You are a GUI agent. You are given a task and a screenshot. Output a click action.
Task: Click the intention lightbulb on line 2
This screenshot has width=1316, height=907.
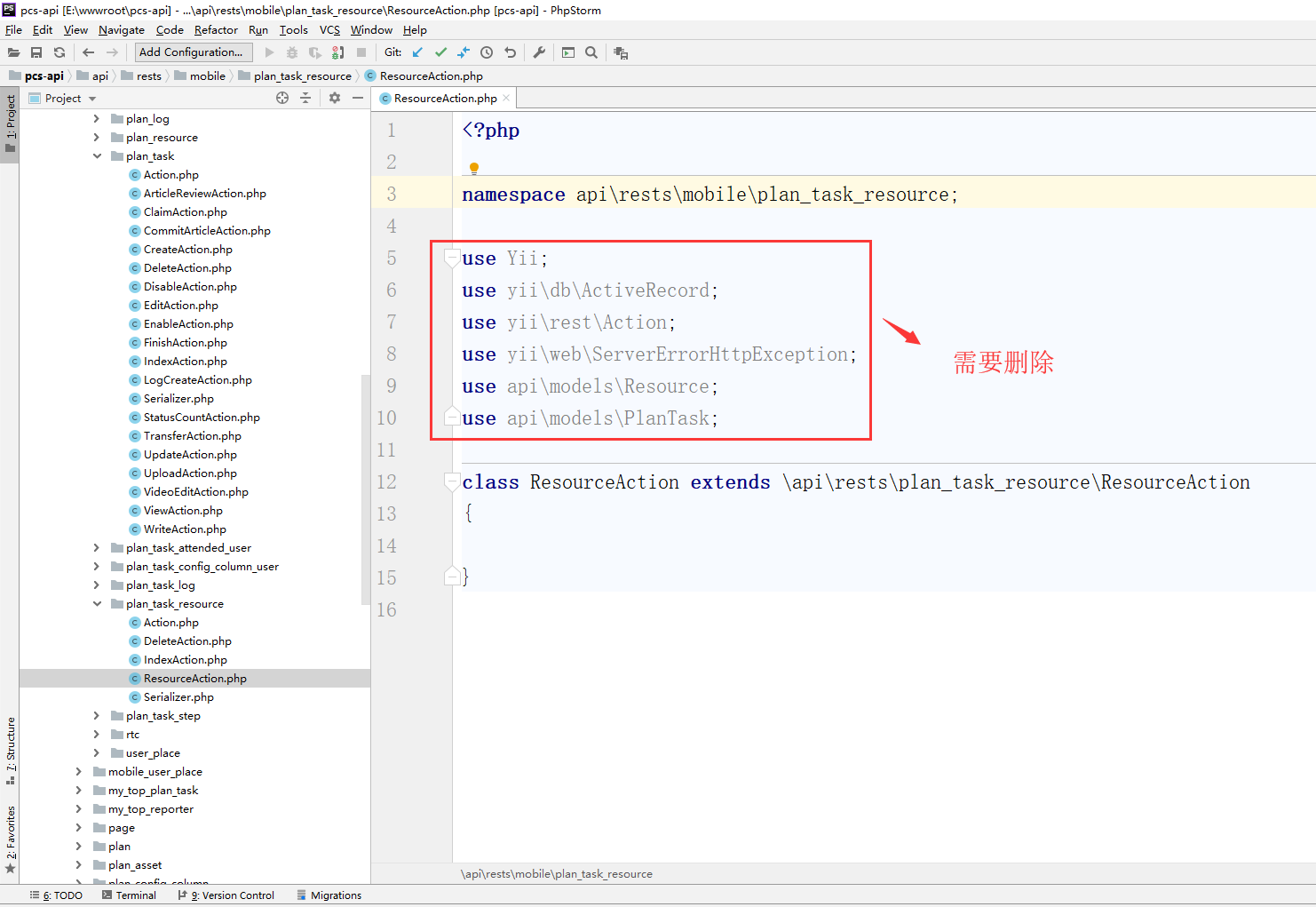coord(474,168)
